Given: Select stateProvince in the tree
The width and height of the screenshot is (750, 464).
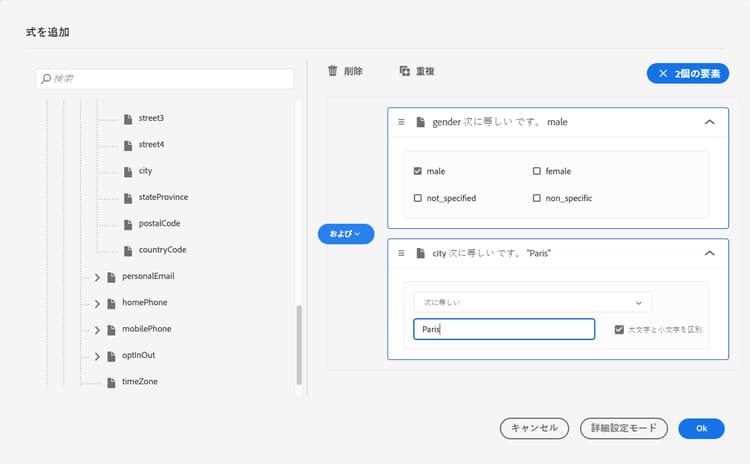Looking at the screenshot, I should 163,197.
